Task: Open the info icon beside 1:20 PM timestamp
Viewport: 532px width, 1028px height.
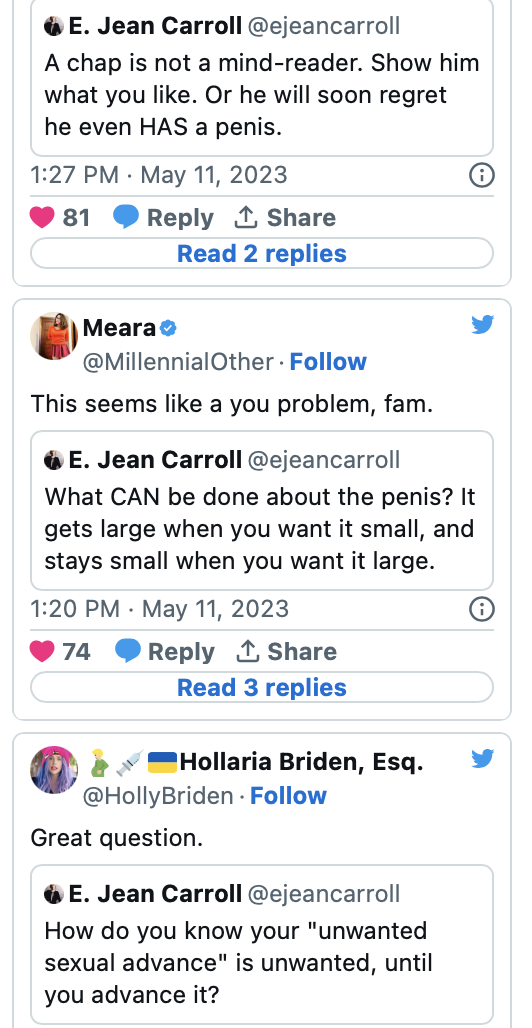Action: point(481,609)
